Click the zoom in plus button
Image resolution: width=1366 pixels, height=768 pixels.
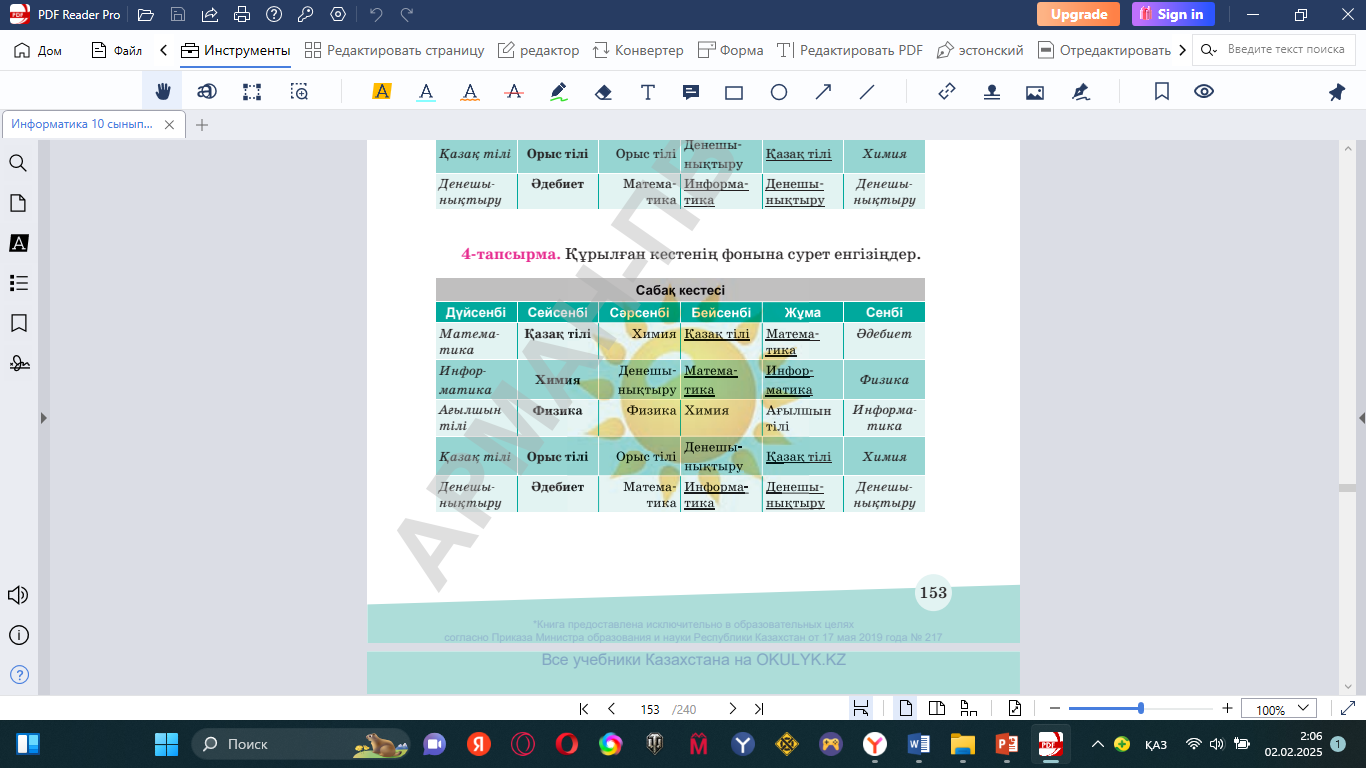click(x=1227, y=709)
